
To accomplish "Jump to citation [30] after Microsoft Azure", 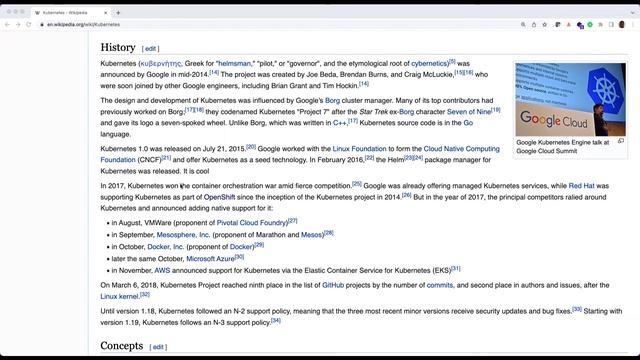I will click(239, 257).
